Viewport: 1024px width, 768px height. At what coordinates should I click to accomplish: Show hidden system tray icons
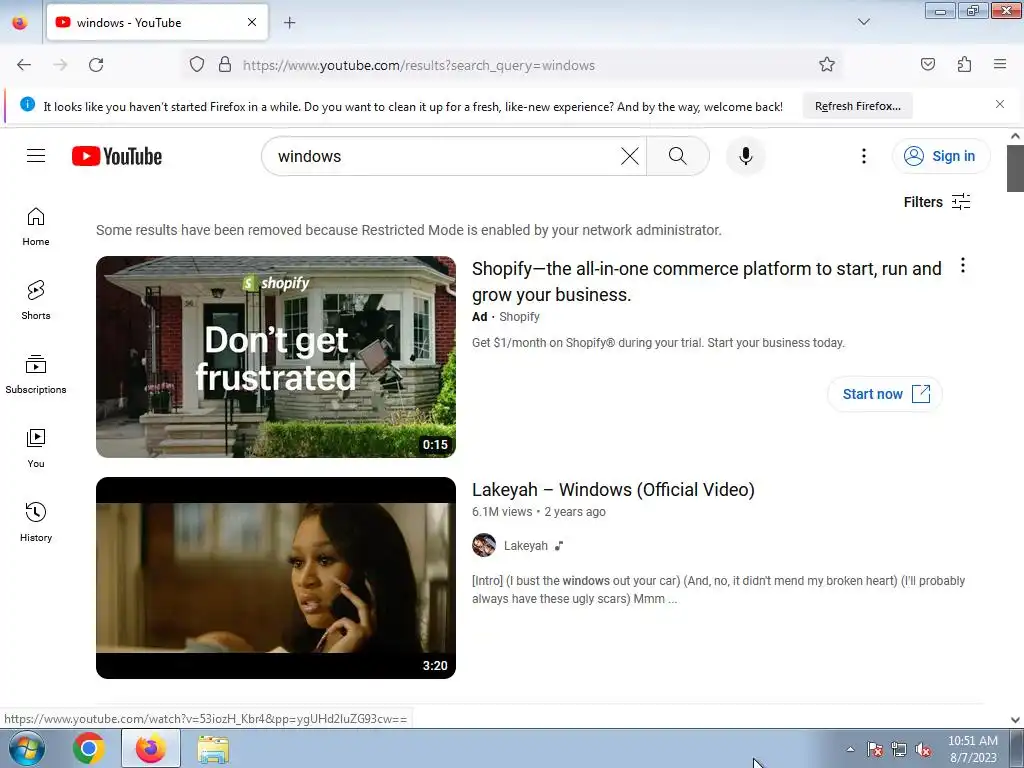coord(850,749)
